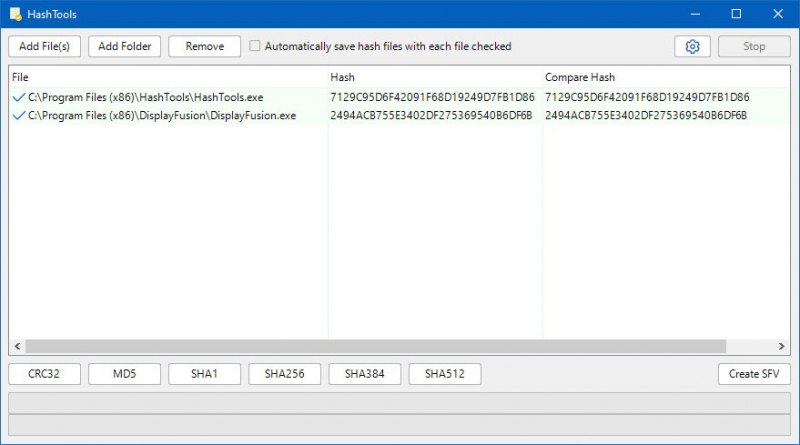Click checkmark icon beside DisplayFusion.exe row

click(18, 115)
